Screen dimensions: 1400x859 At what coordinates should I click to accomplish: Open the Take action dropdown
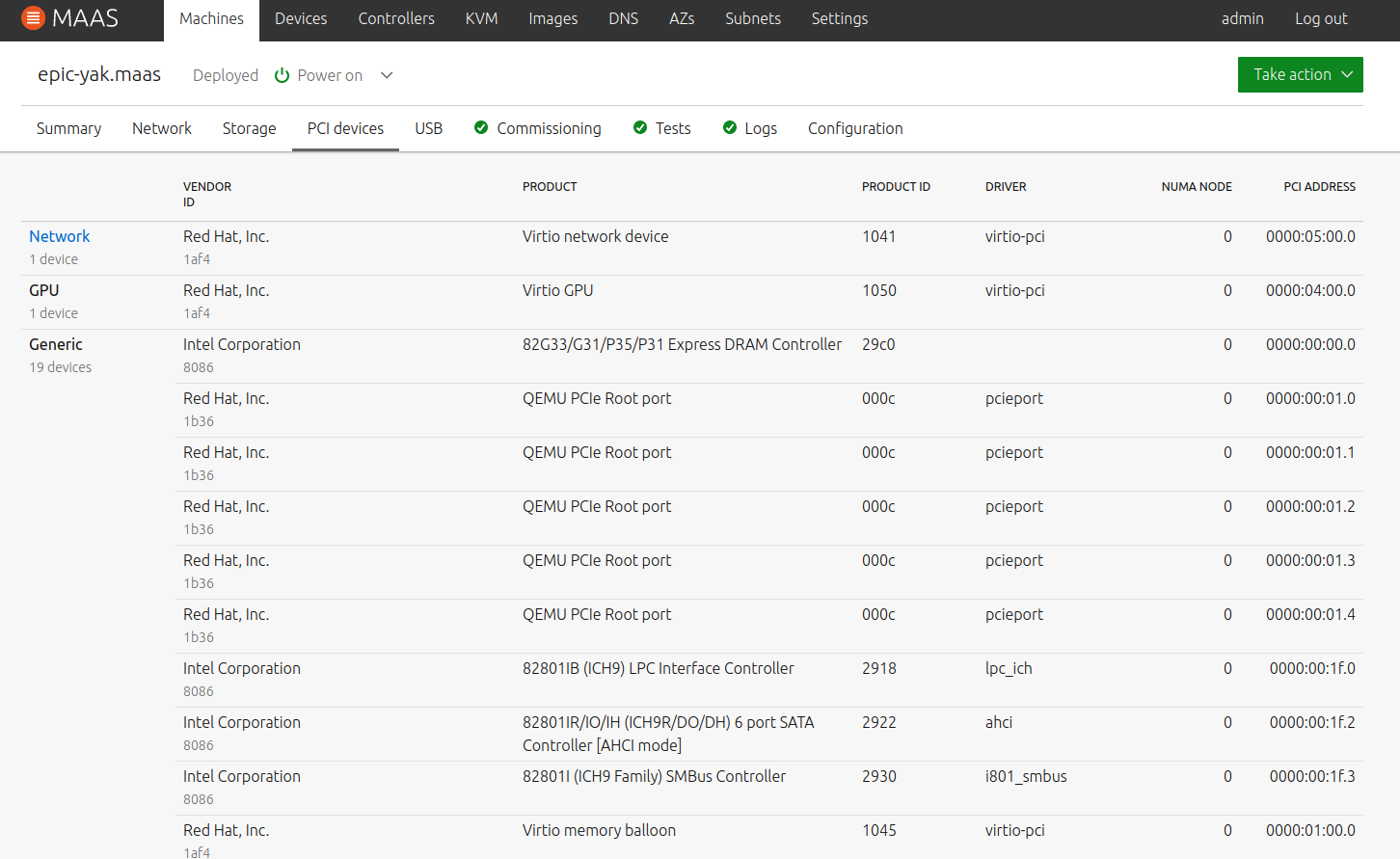tap(1300, 75)
